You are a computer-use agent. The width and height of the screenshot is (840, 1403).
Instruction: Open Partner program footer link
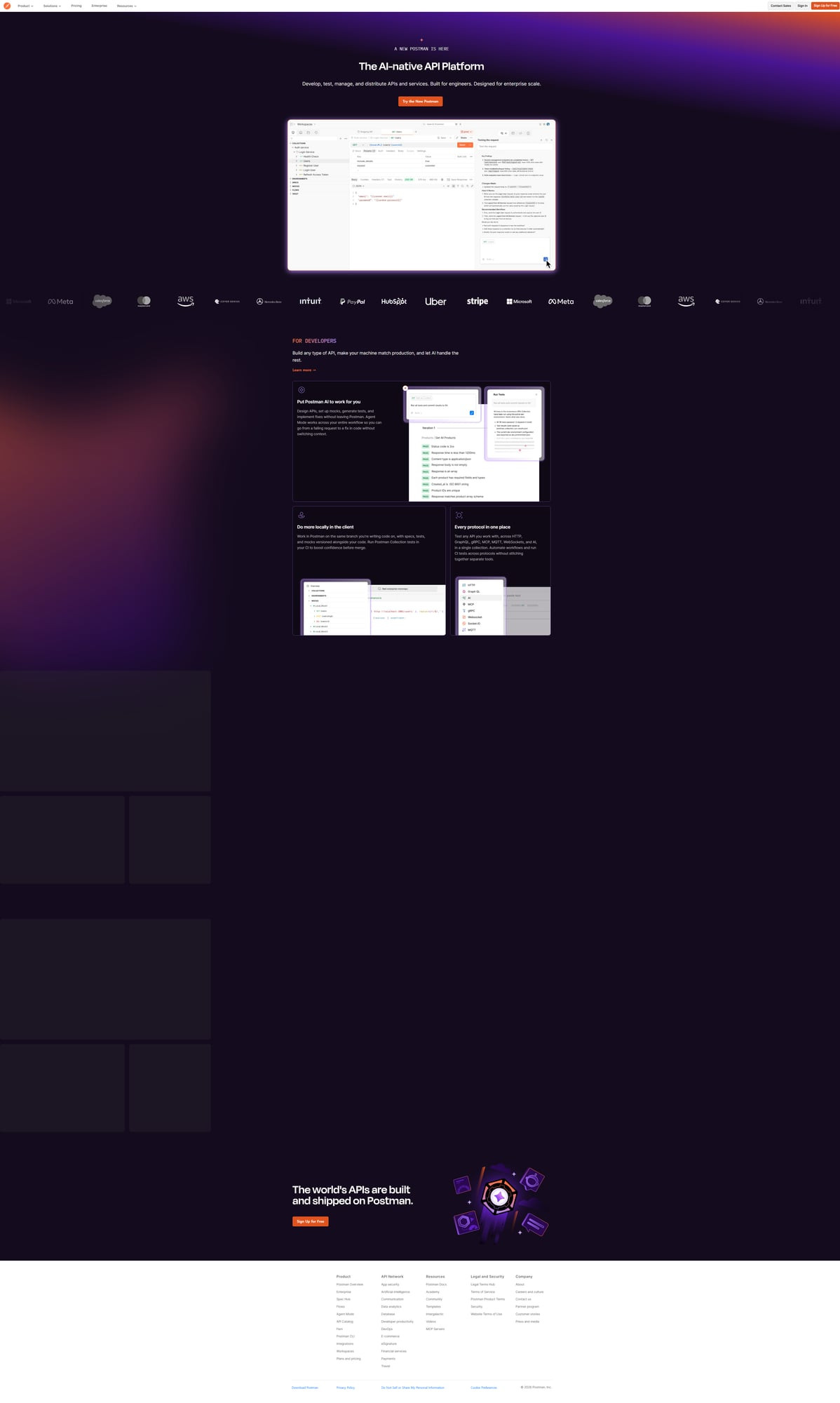coord(527,1306)
